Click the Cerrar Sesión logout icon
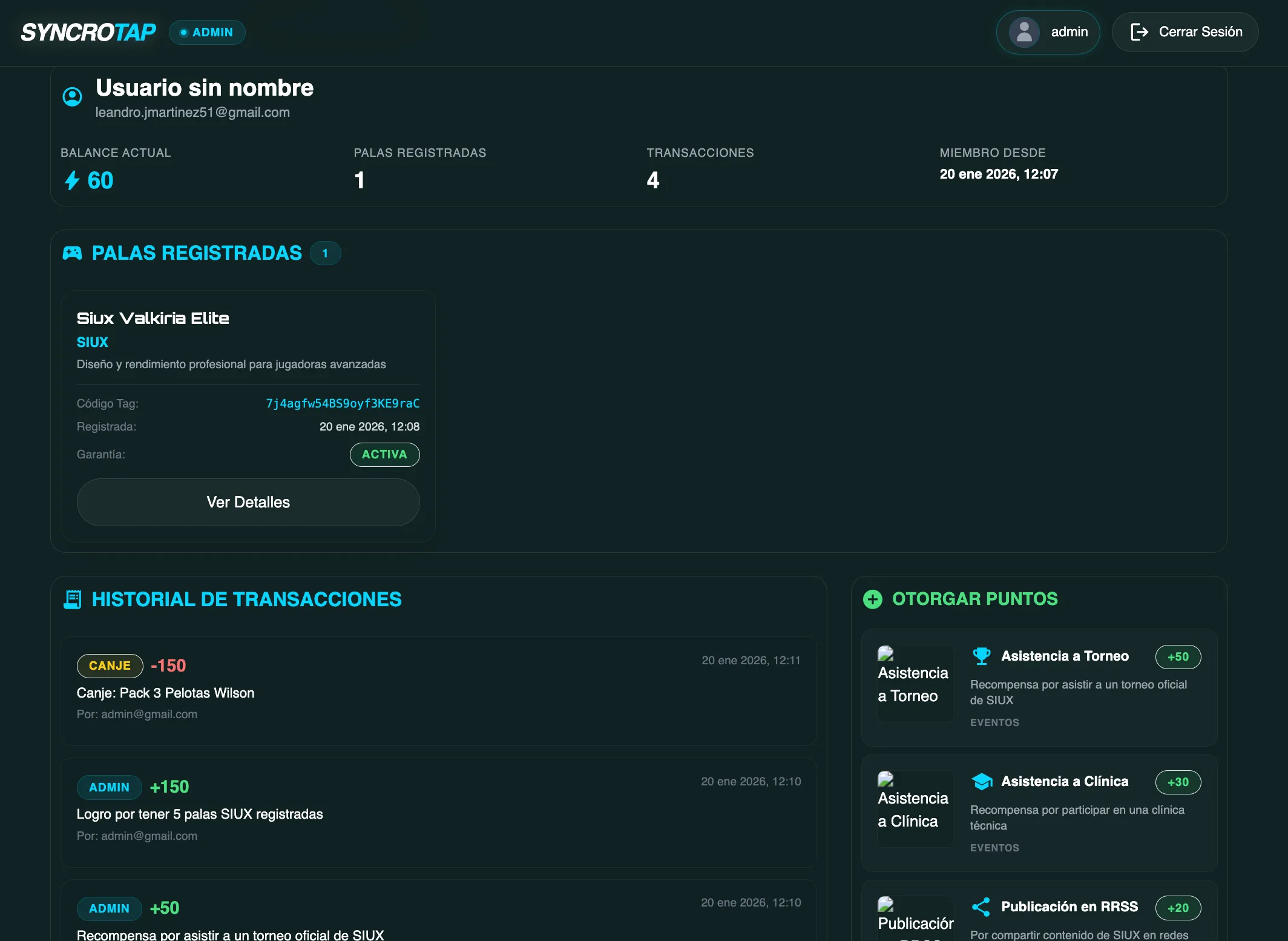1288x941 pixels. pos(1139,32)
